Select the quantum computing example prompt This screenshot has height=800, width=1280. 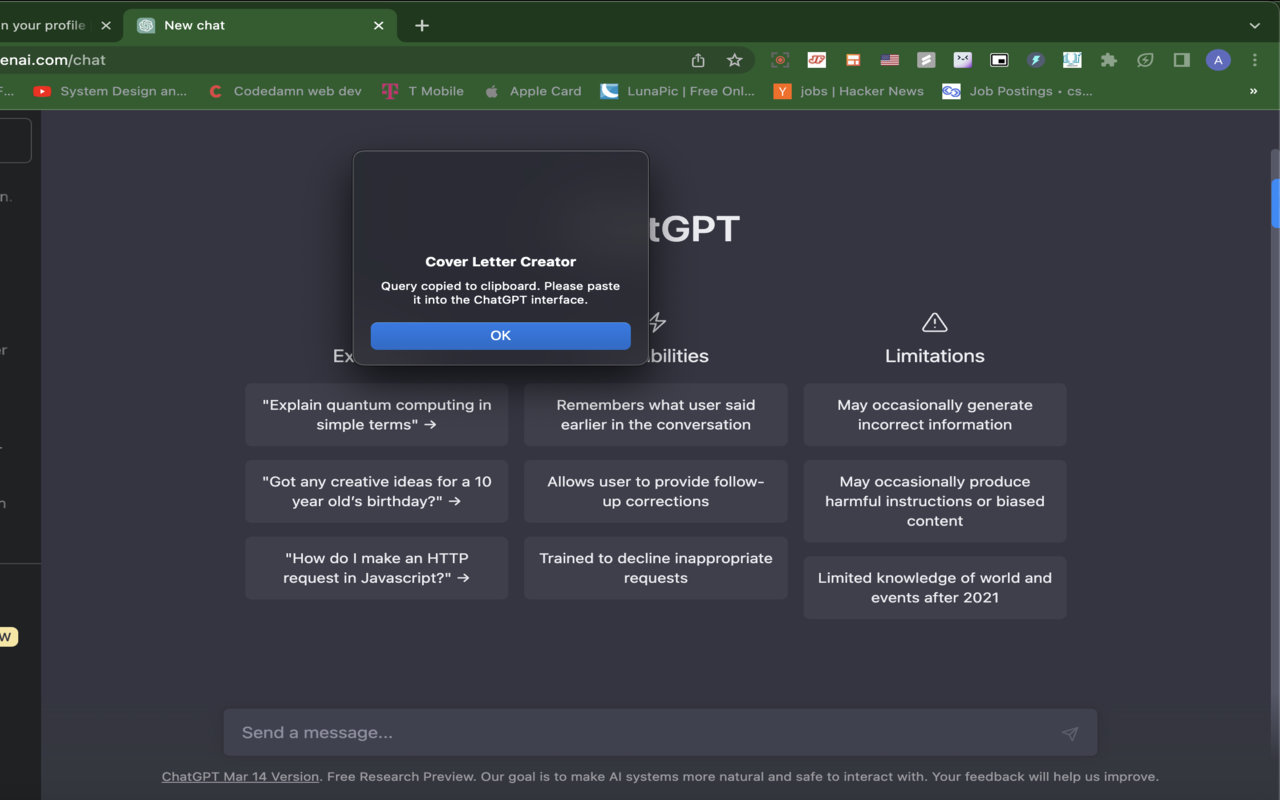(377, 415)
